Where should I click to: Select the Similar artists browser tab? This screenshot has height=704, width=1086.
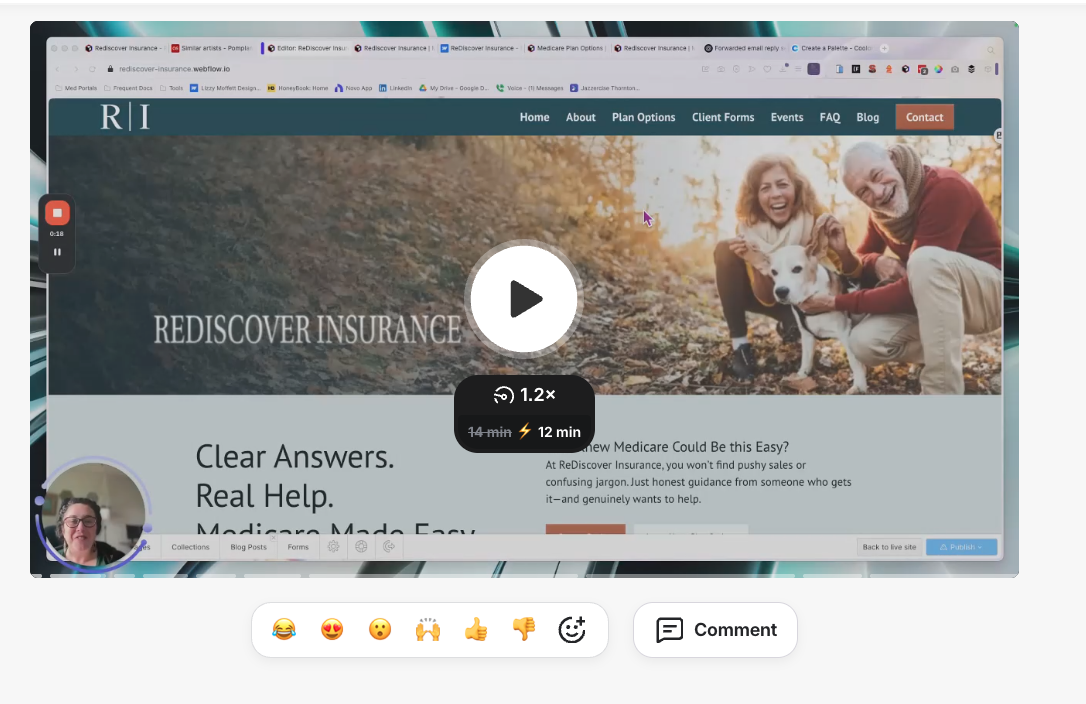tap(212, 48)
